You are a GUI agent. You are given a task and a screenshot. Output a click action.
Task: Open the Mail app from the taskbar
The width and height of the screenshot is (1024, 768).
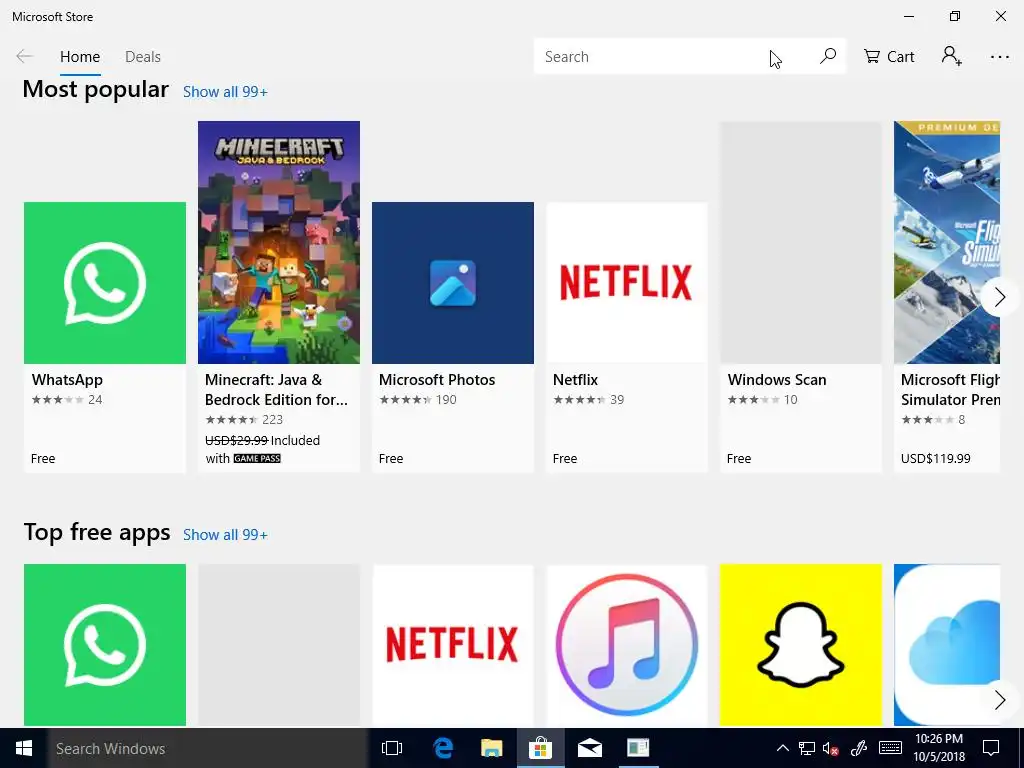pyautogui.click(x=589, y=748)
